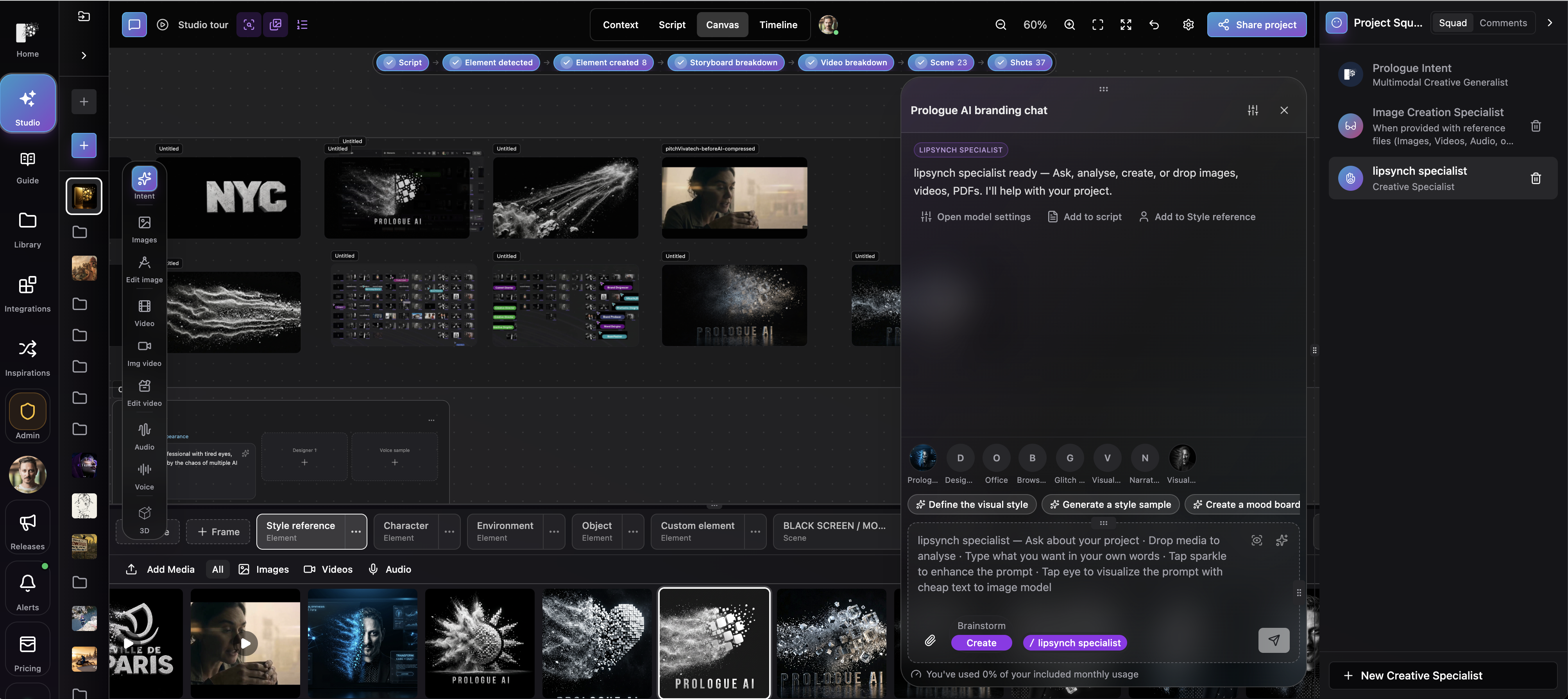Select the Edit image tool

point(144,269)
